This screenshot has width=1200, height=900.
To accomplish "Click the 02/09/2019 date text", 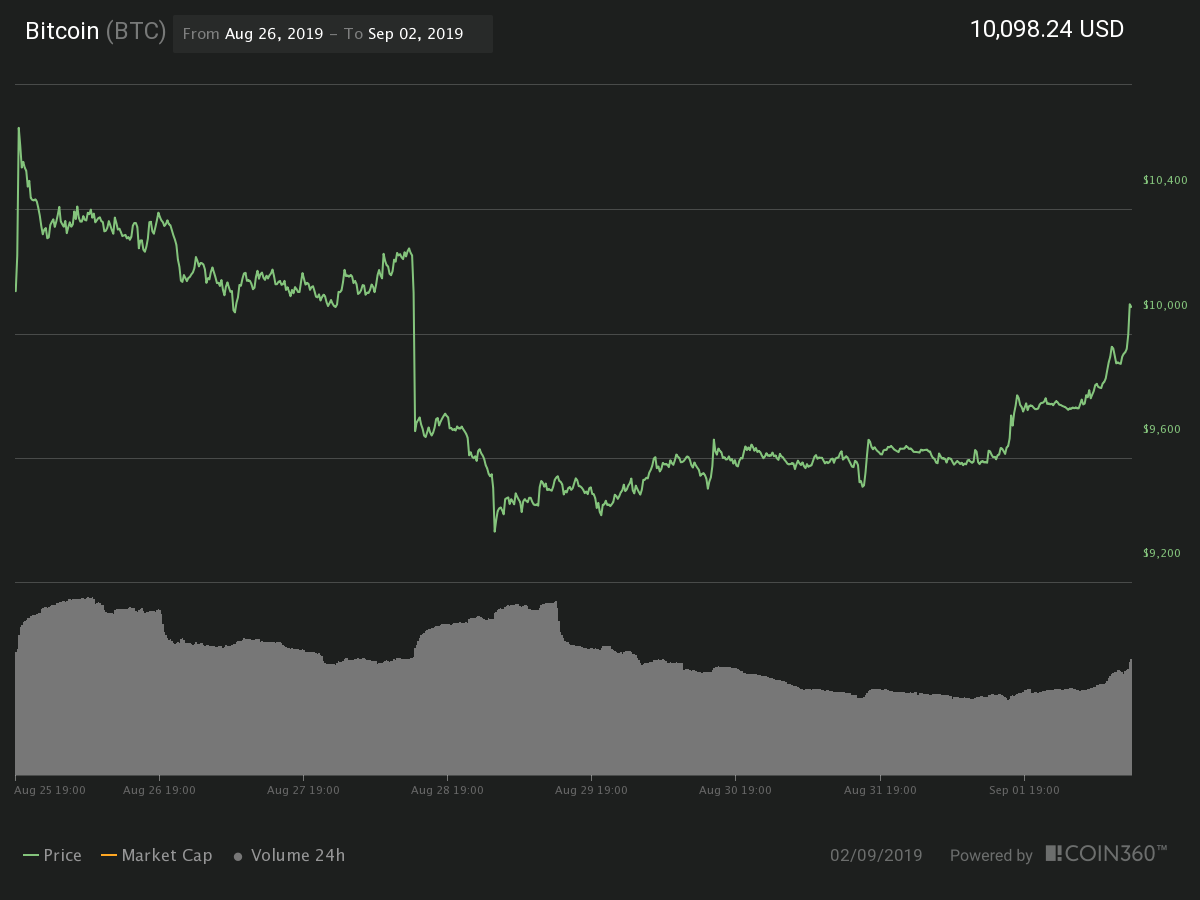I will tap(877, 856).
